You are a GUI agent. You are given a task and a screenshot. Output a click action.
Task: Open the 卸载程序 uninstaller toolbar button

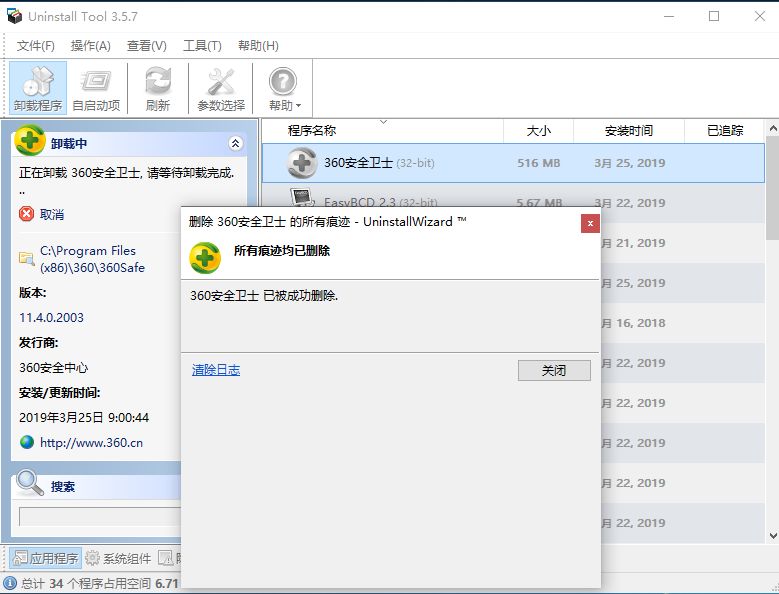pyautogui.click(x=38, y=88)
